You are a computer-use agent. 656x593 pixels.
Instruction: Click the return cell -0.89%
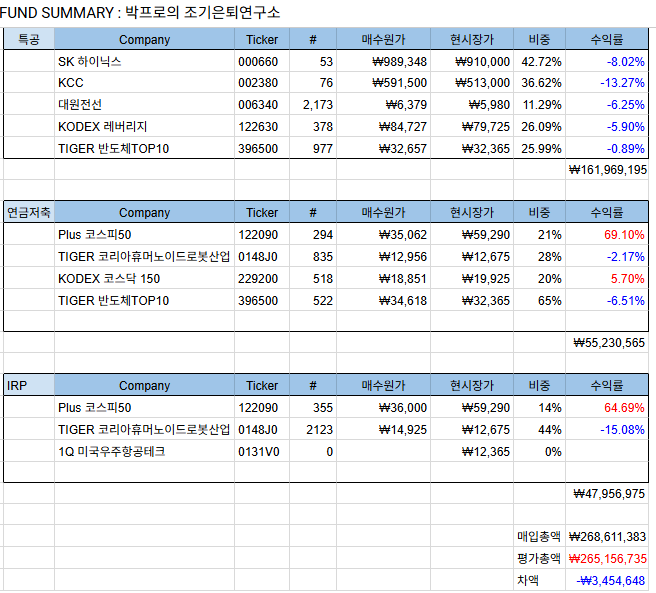pyautogui.click(x=607, y=148)
